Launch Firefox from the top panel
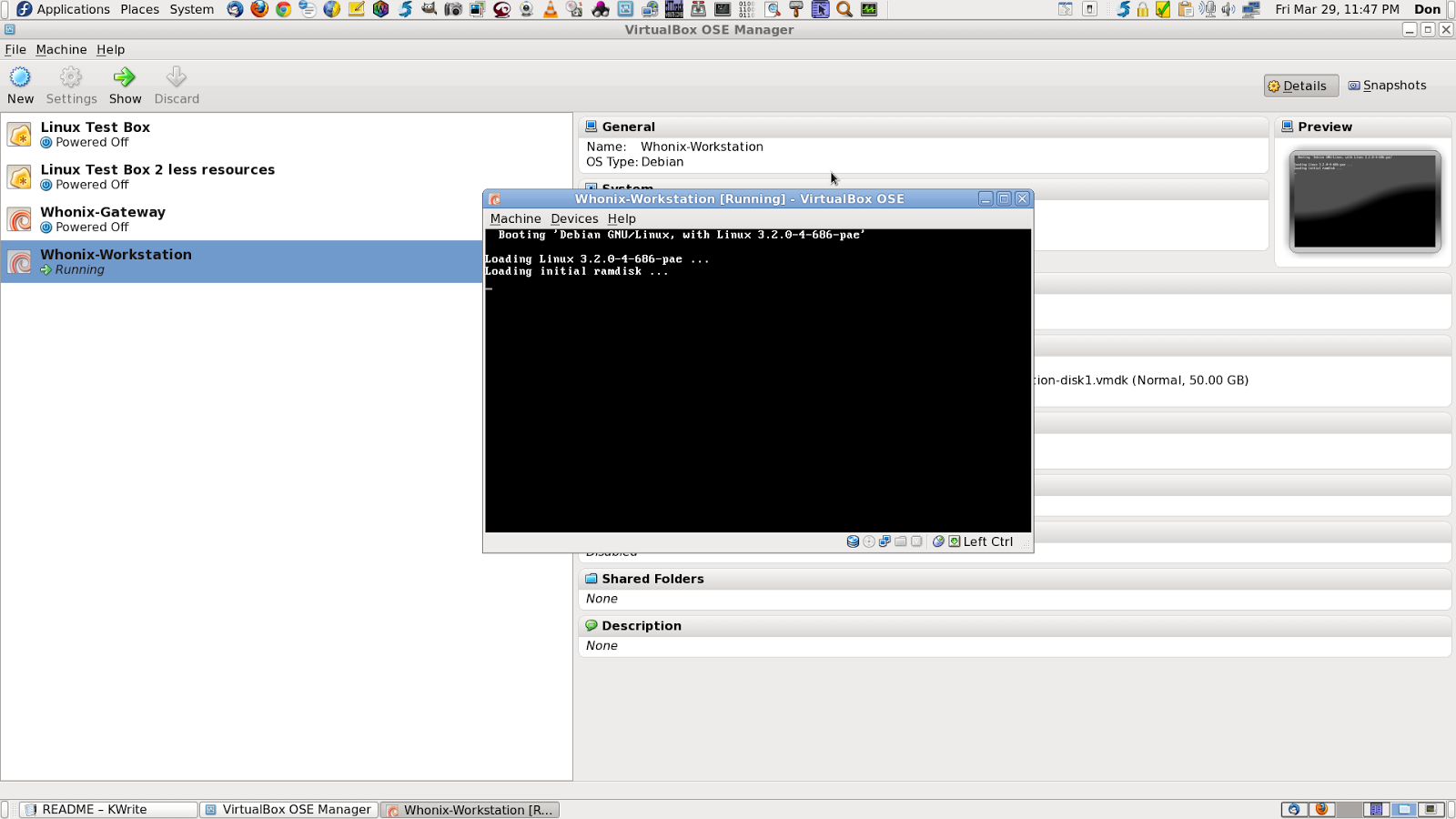The height and width of the screenshot is (819, 1456). click(259, 9)
